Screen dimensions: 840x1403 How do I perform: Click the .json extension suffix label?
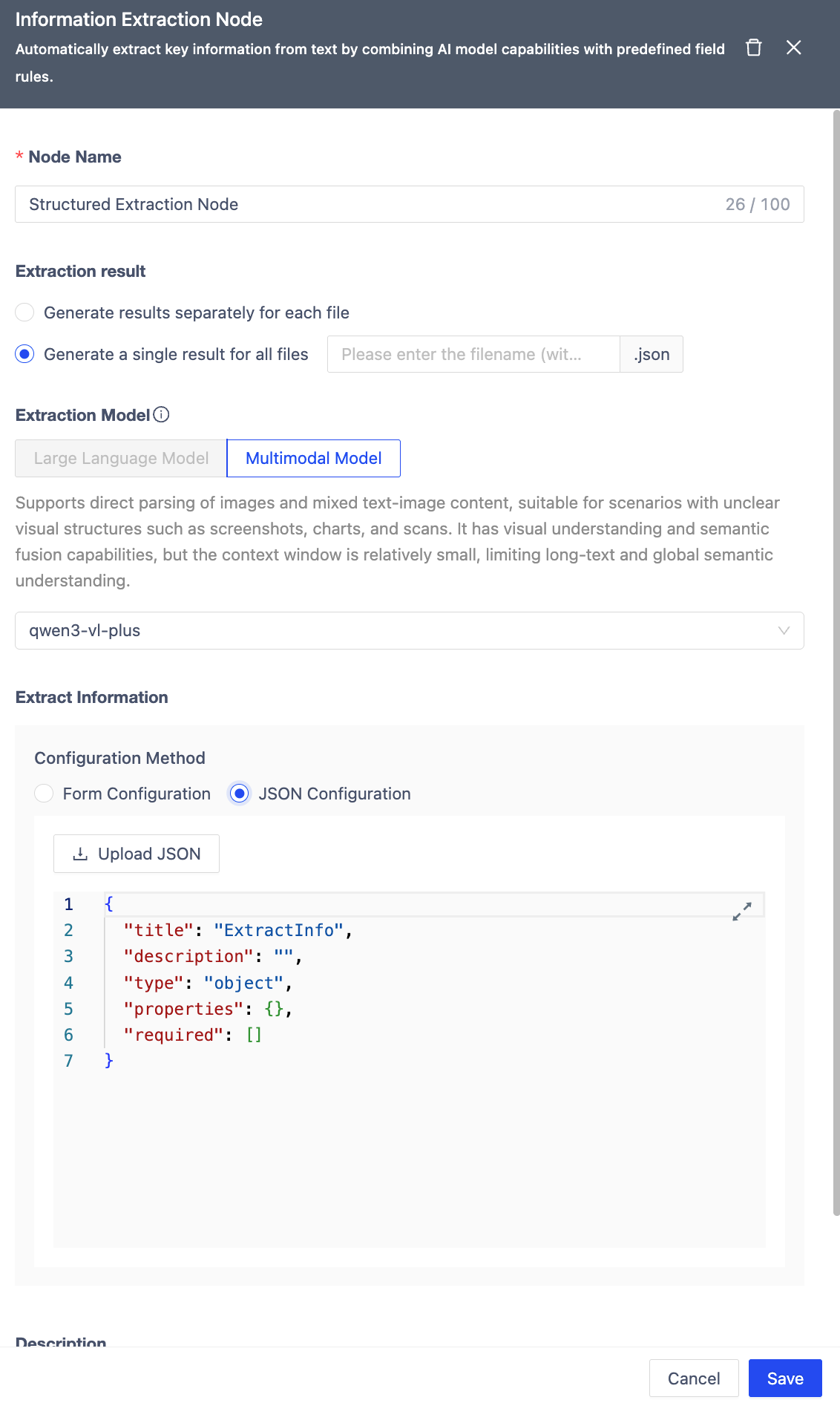pyautogui.click(x=652, y=354)
